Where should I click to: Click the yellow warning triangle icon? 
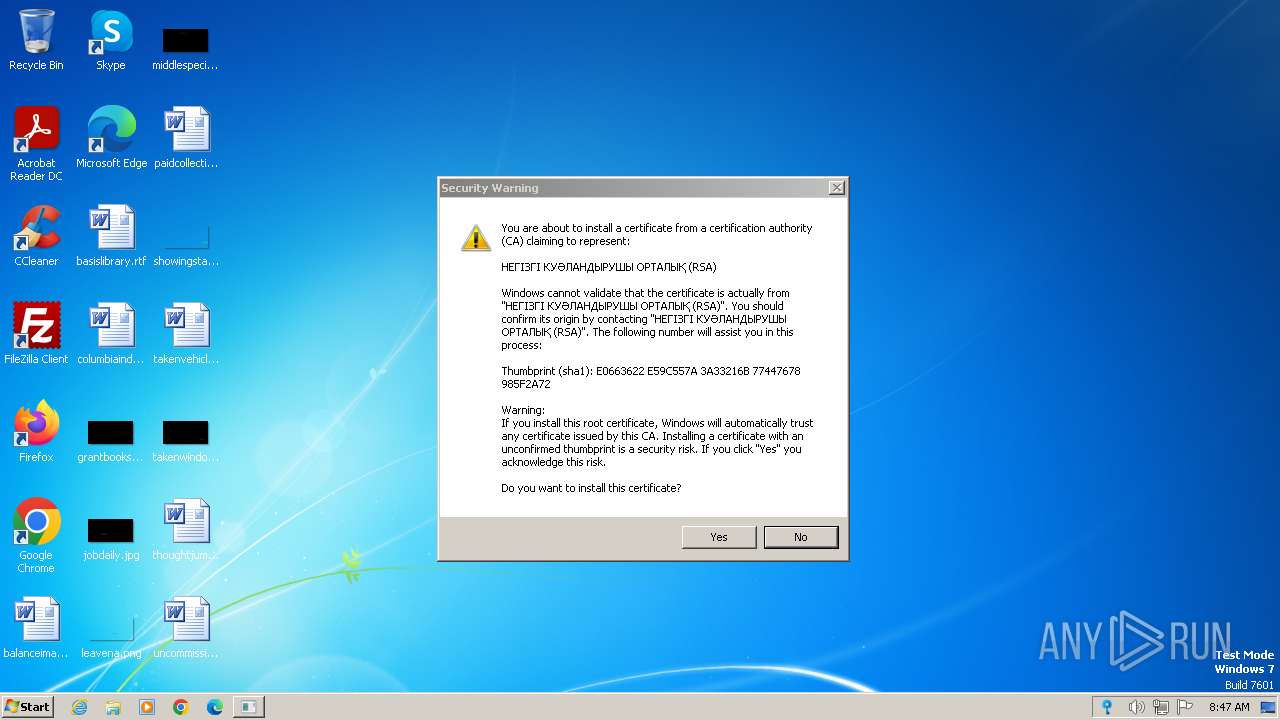coord(476,238)
